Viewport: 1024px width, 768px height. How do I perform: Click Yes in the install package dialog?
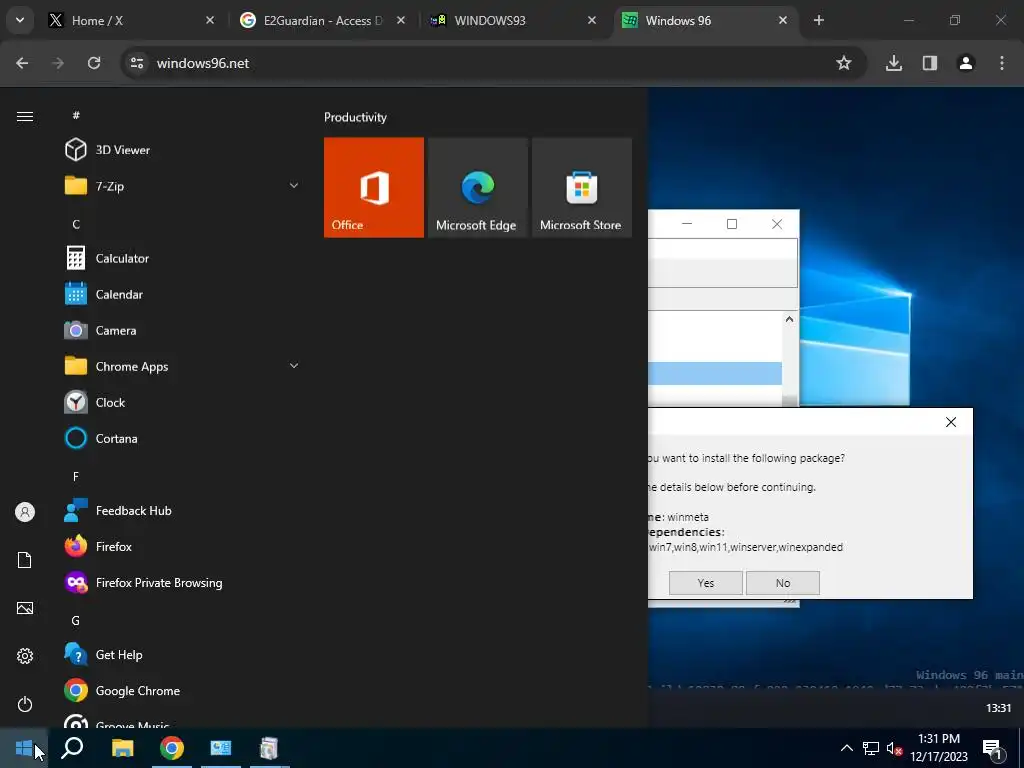(x=705, y=583)
